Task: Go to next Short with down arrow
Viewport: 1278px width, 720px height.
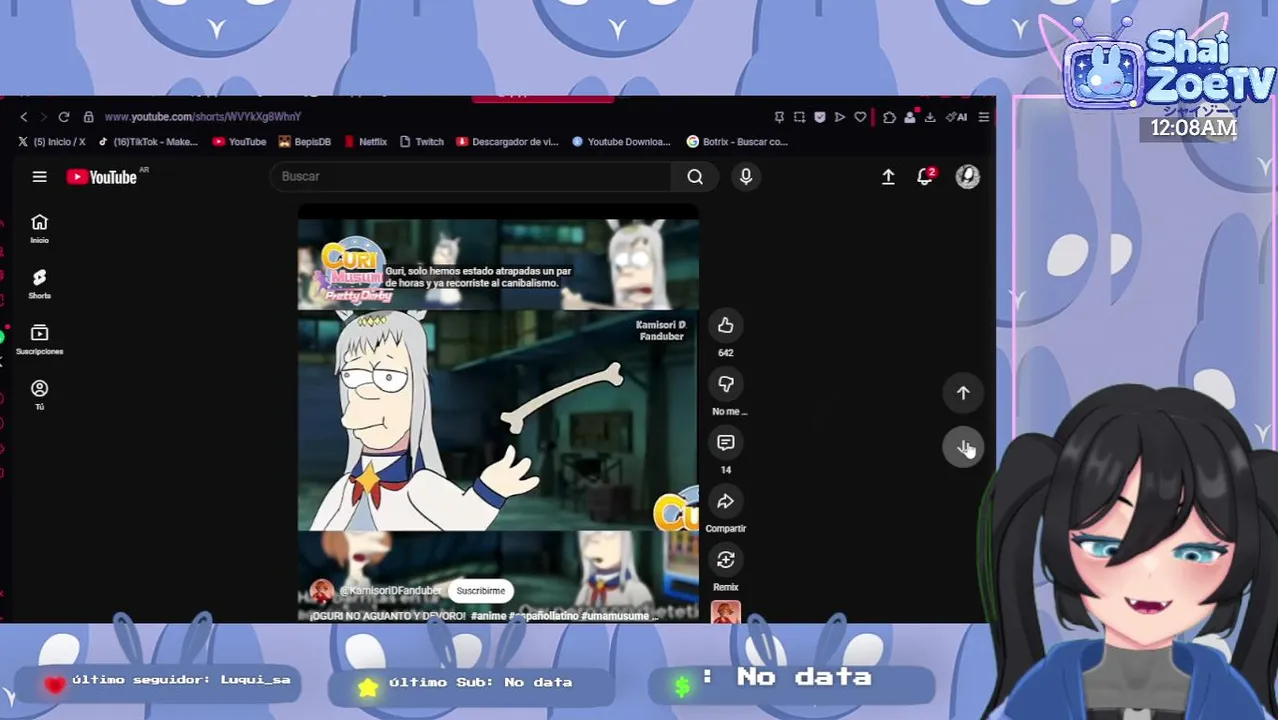Action: (x=963, y=447)
